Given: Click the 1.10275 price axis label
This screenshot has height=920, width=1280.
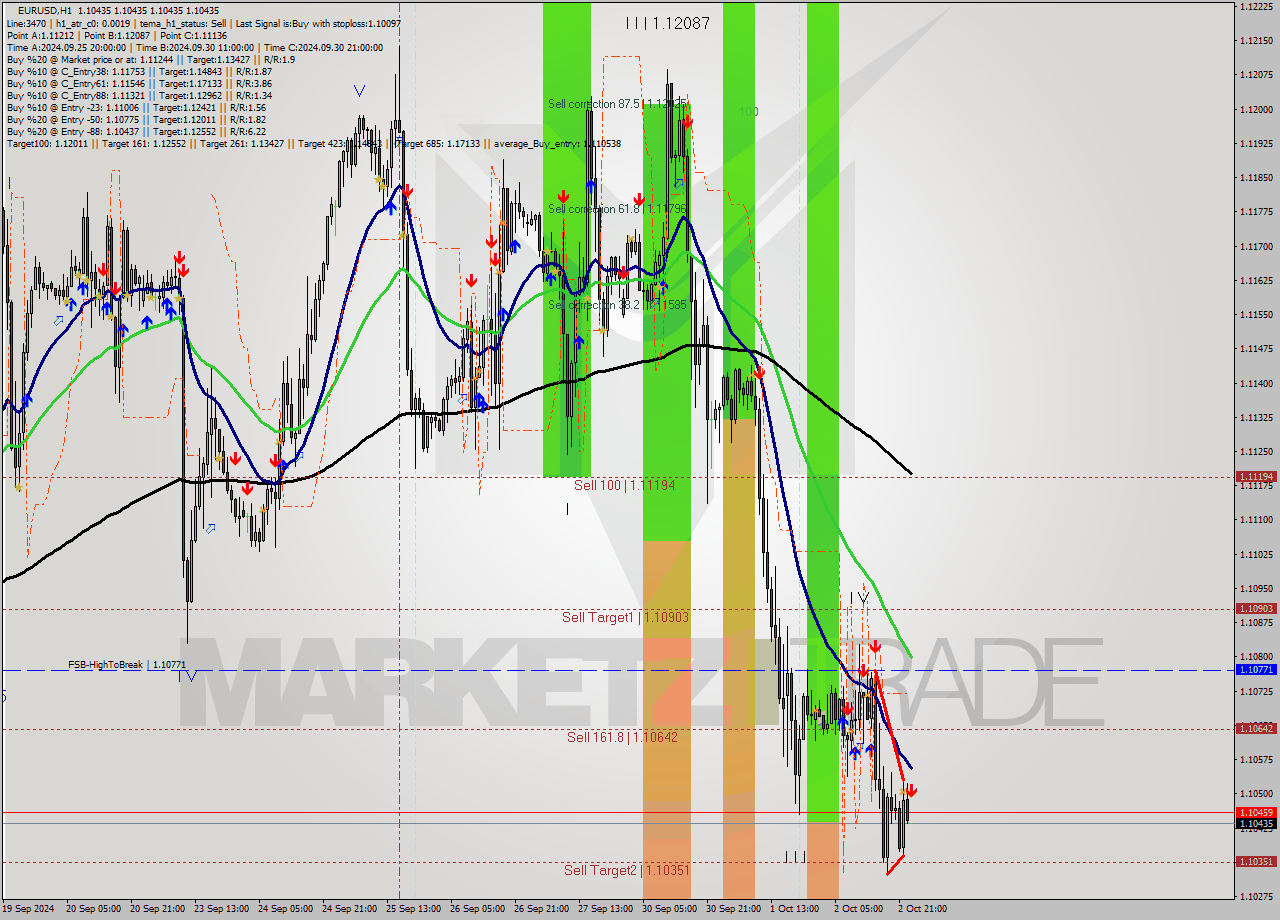Looking at the screenshot, I should pos(1256,896).
